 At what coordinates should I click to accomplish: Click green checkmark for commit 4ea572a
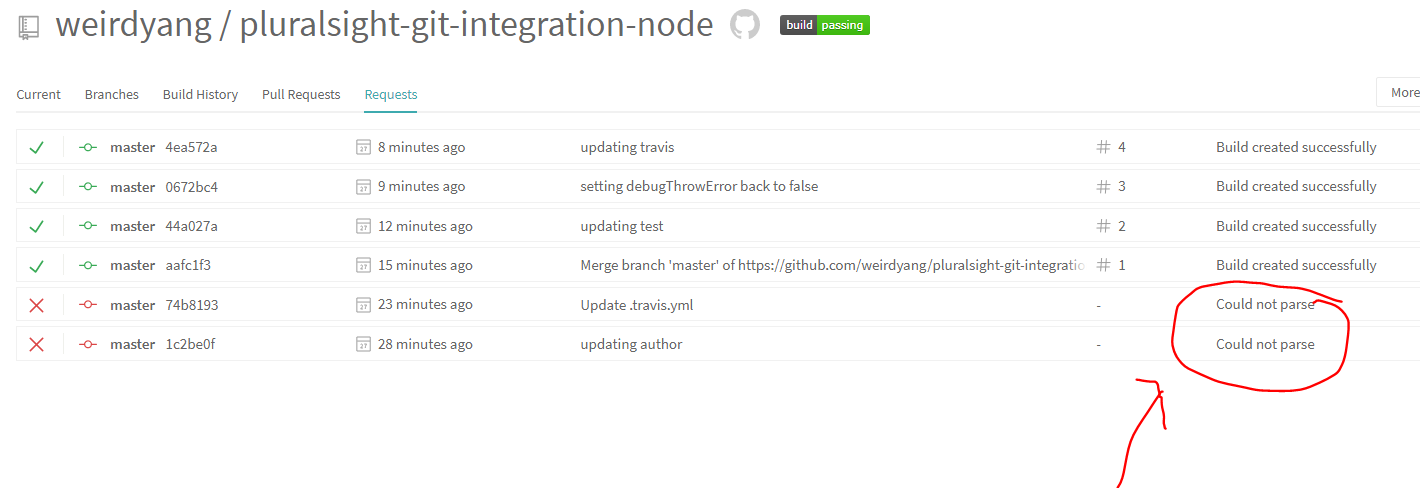pyautogui.click(x=37, y=147)
